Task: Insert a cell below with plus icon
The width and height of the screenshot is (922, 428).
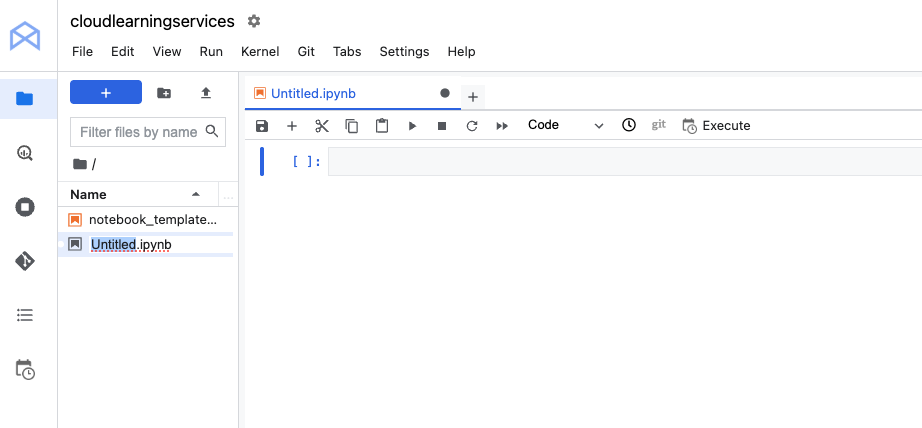Action: [292, 126]
